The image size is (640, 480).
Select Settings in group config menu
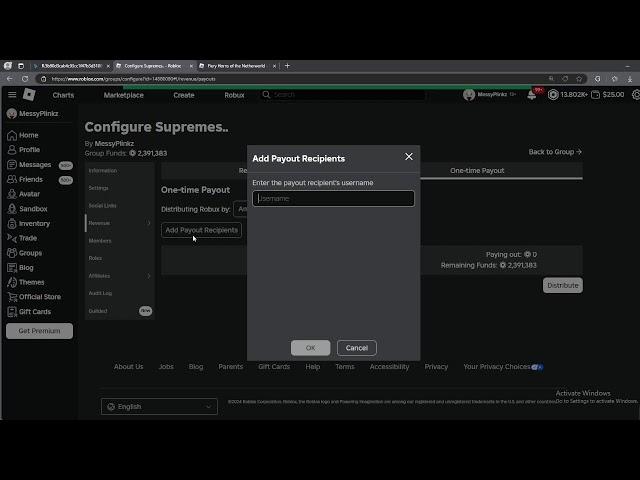(98, 188)
